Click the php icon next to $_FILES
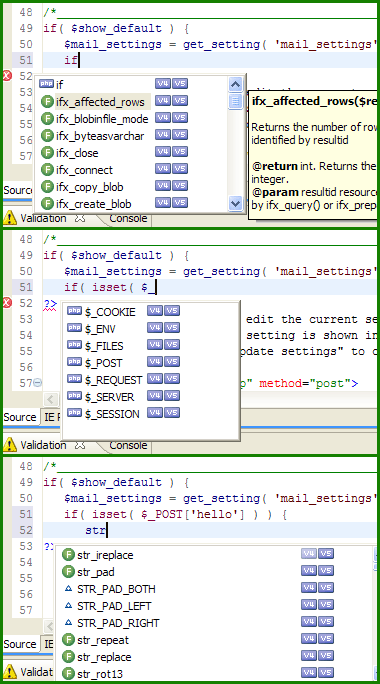The height and width of the screenshot is (684, 380). point(75,345)
